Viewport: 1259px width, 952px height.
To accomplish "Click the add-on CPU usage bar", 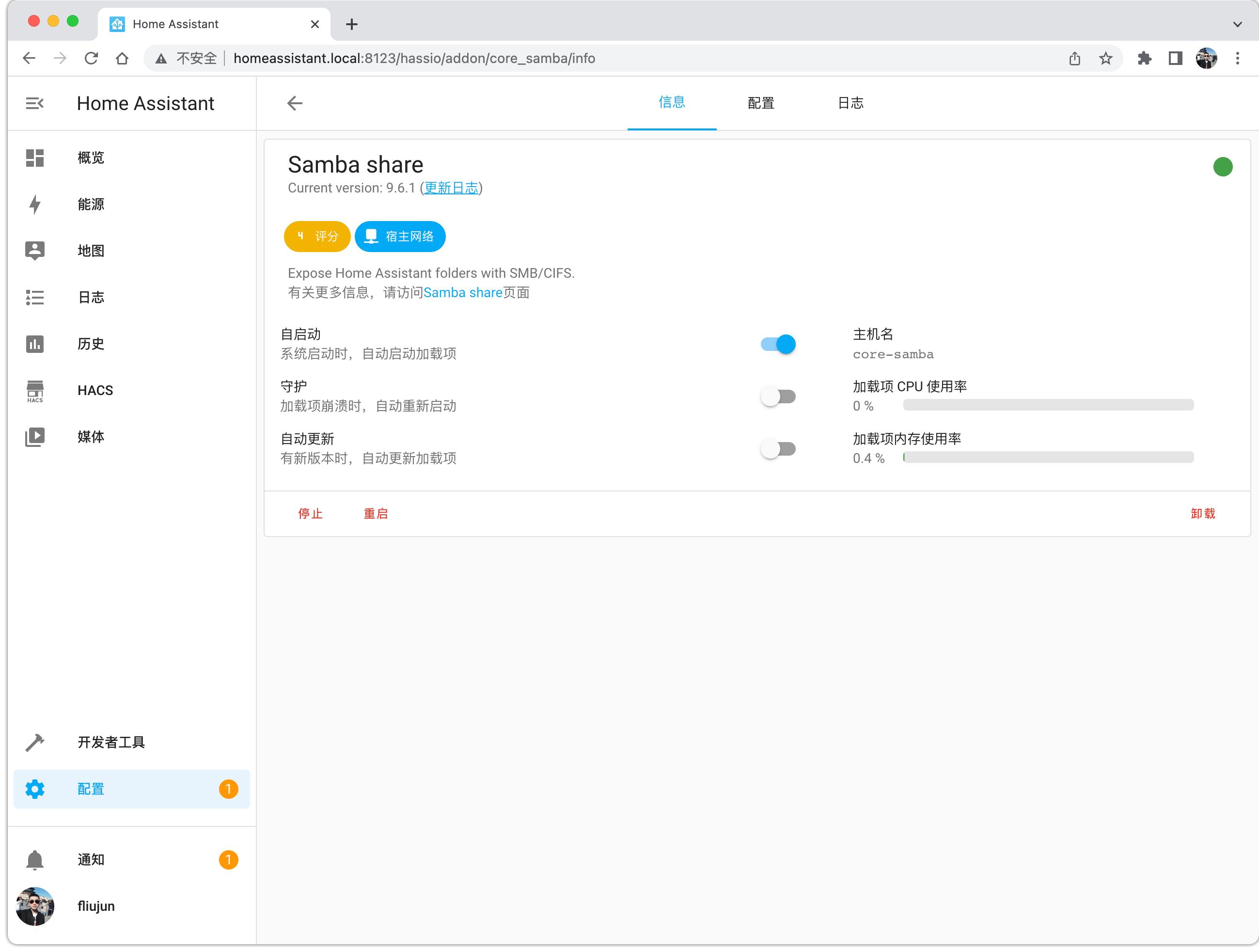I will [1048, 405].
